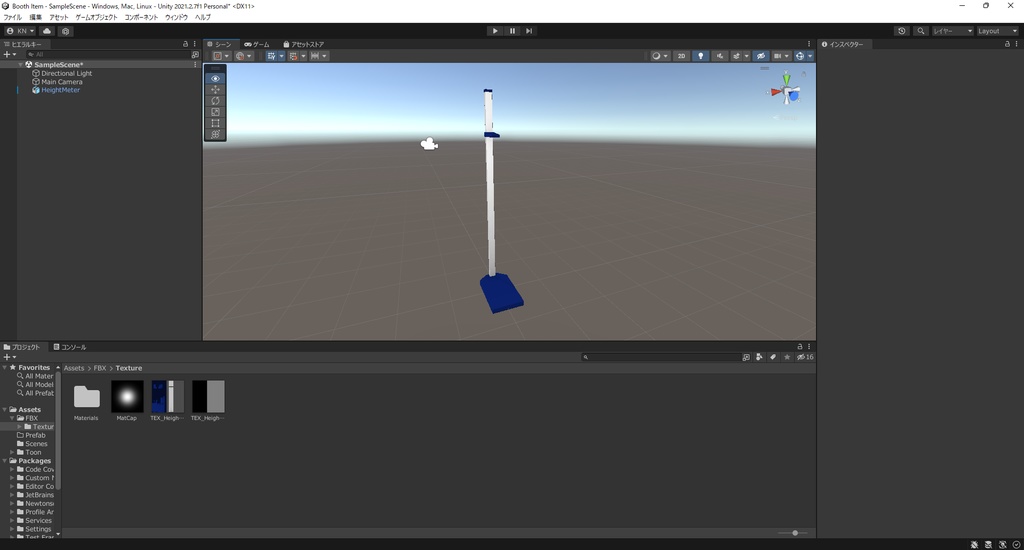Toggle scene lighting bulb
The width and height of the screenshot is (1024, 550).
click(701, 56)
